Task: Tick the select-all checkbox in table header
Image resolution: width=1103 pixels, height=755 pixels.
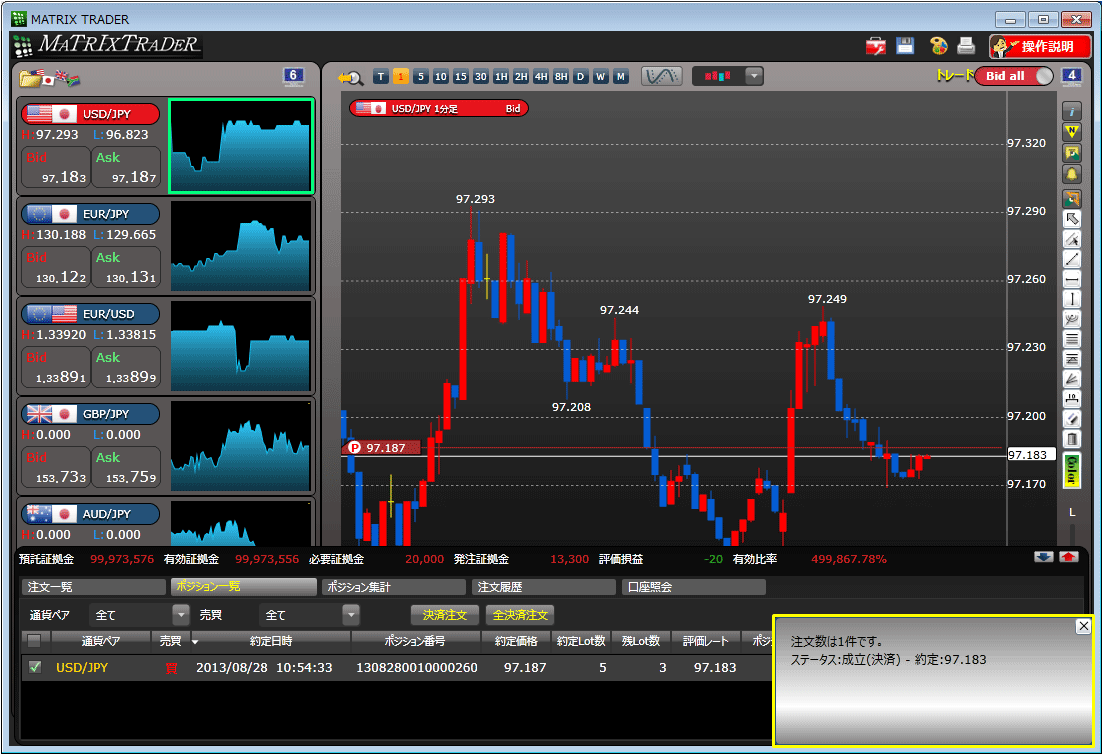Action: pyautogui.click(x=34, y=640)
